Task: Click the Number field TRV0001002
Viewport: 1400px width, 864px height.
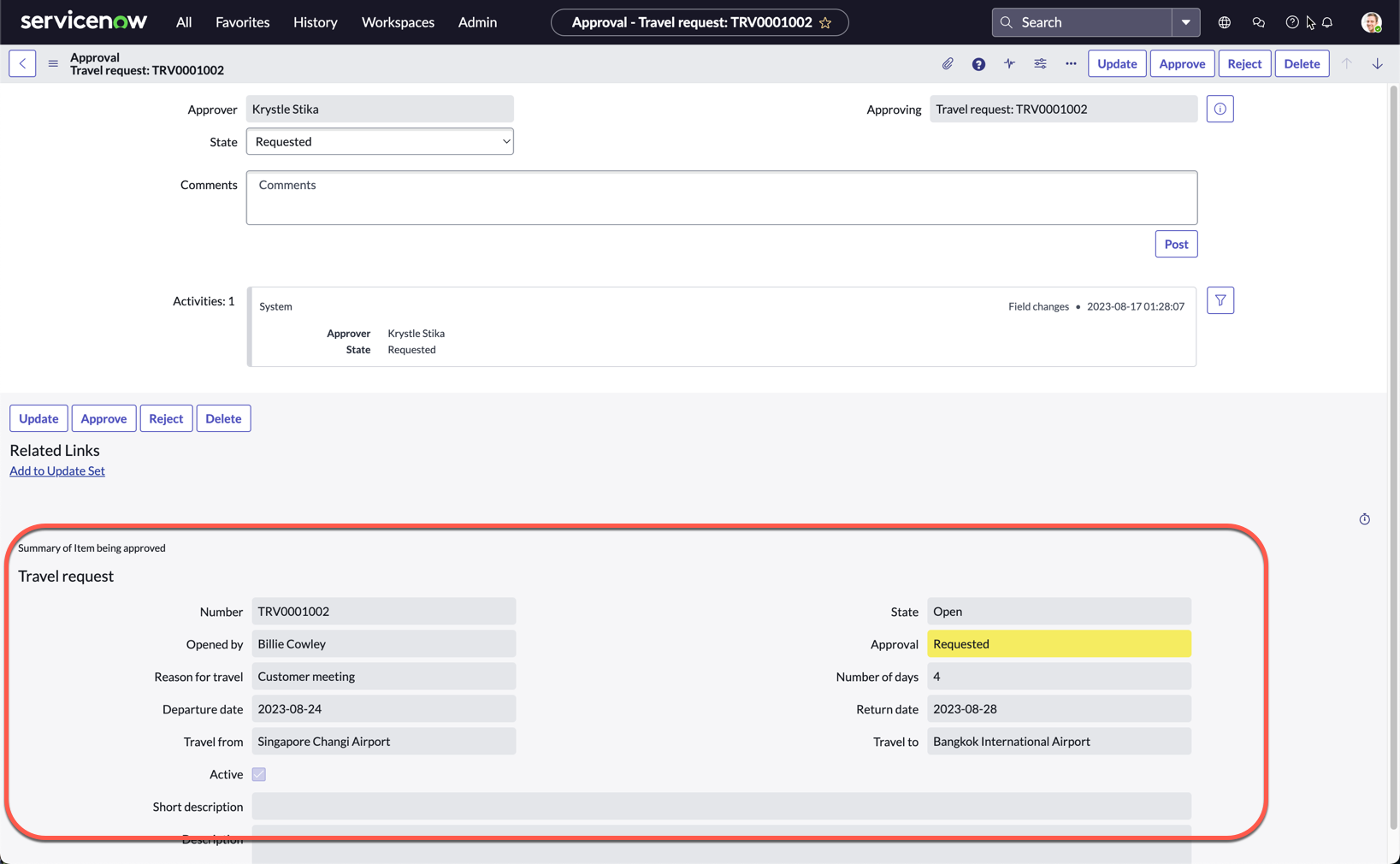Action: (384, 612)
